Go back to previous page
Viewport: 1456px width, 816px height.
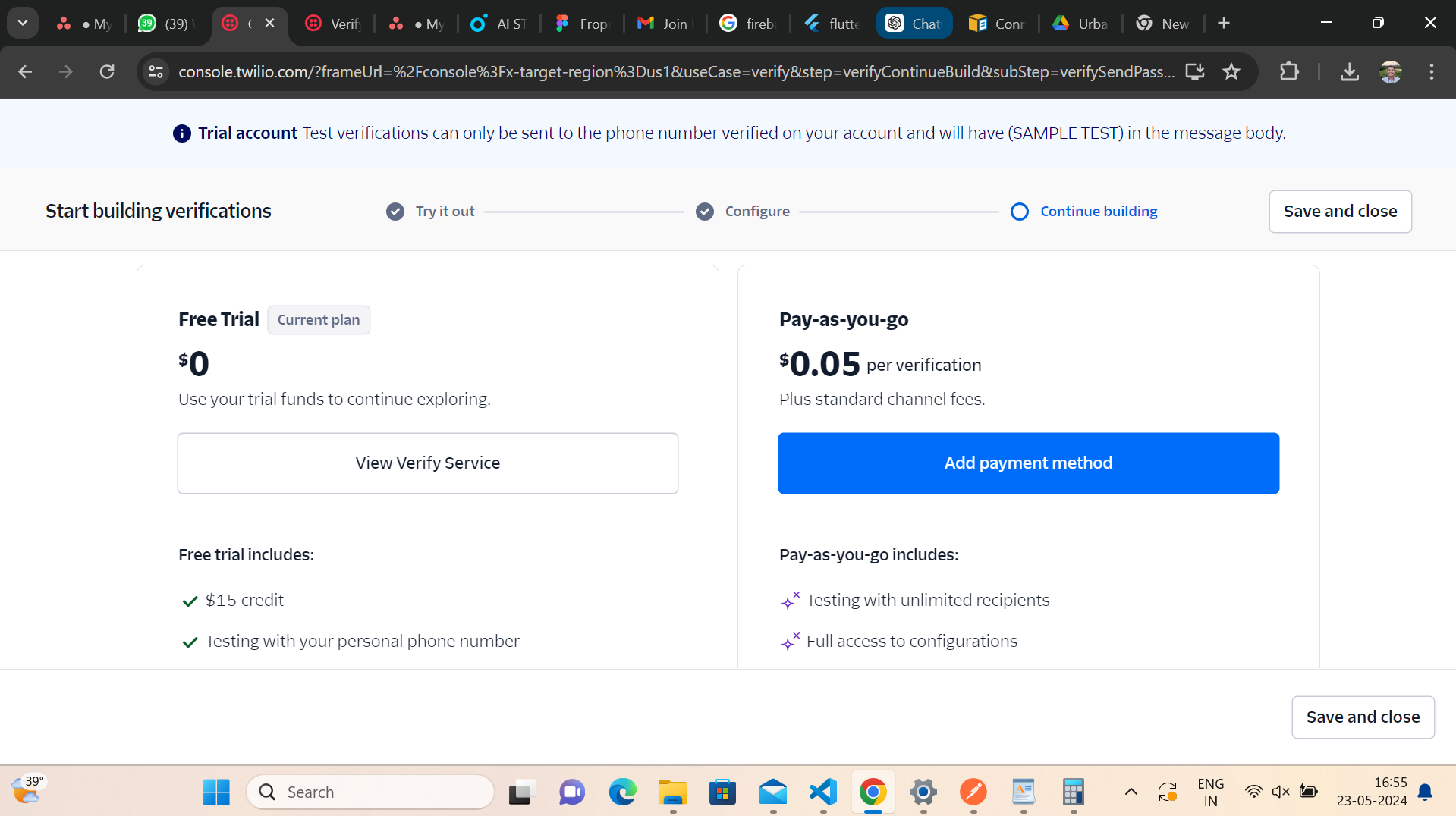(25, 71)
